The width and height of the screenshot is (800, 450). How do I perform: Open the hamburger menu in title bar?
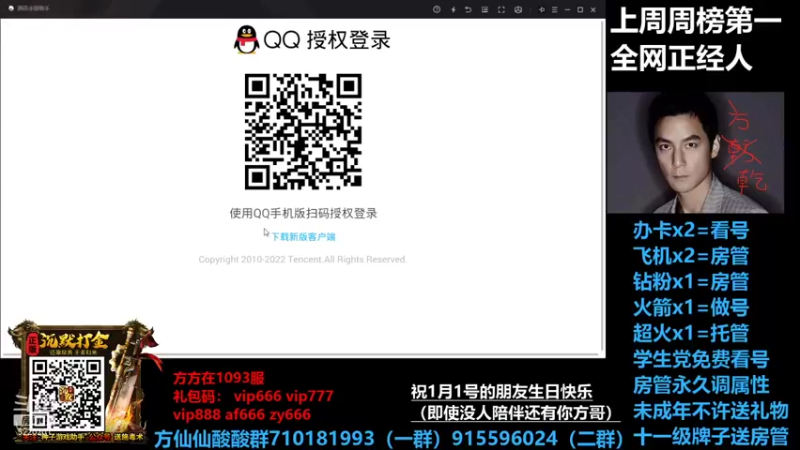click(555, 10)
